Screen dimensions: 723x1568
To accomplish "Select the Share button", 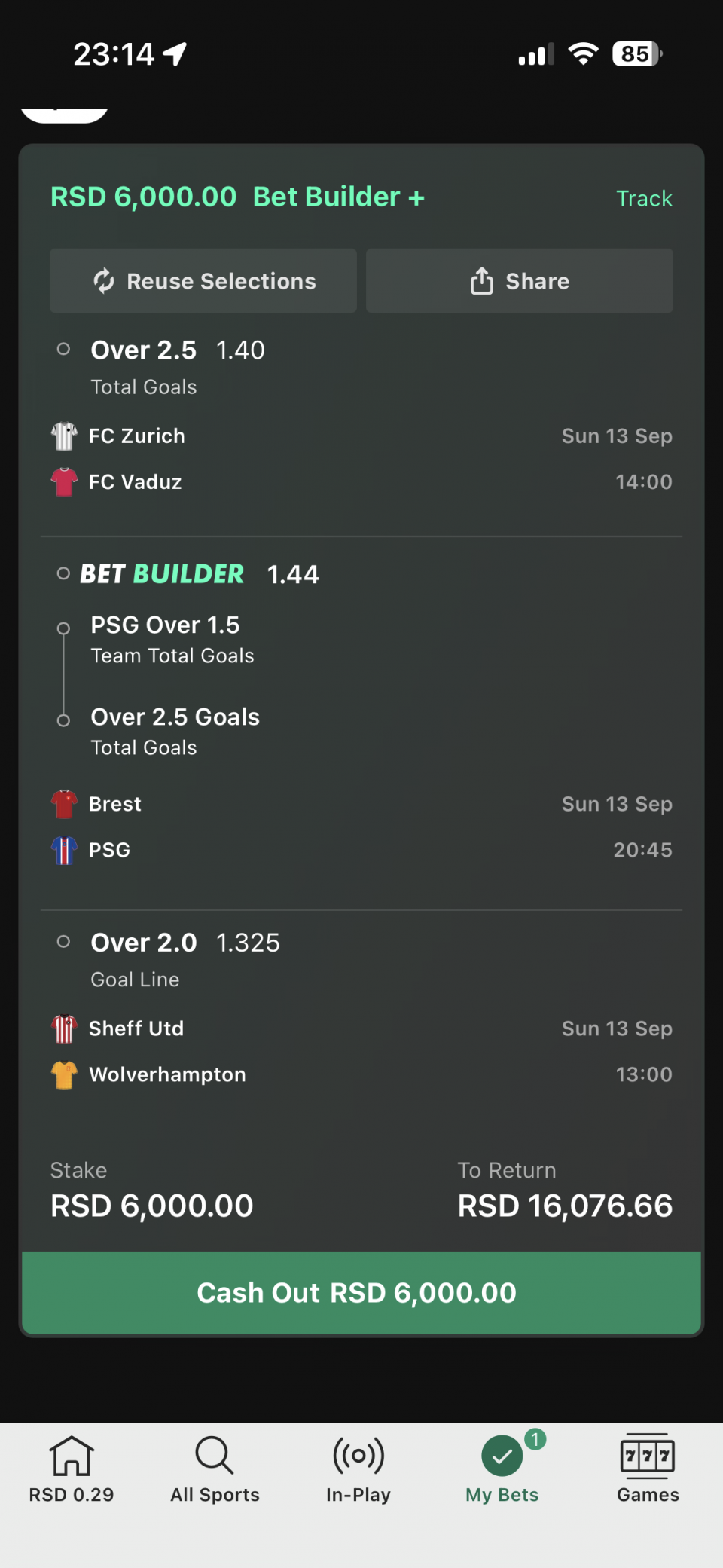I will pos(520,281).
